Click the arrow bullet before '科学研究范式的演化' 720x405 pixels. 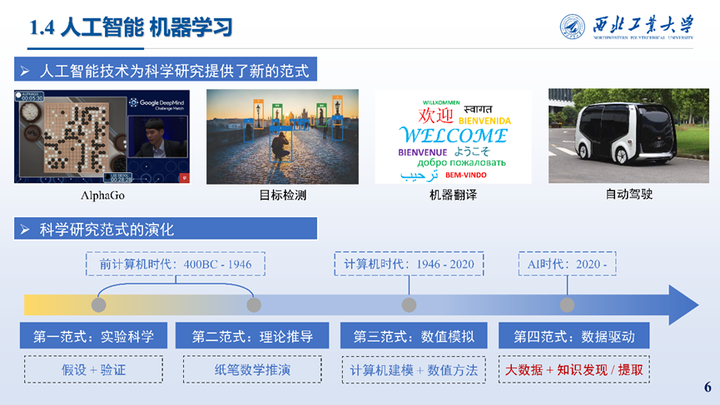point(25,229)
